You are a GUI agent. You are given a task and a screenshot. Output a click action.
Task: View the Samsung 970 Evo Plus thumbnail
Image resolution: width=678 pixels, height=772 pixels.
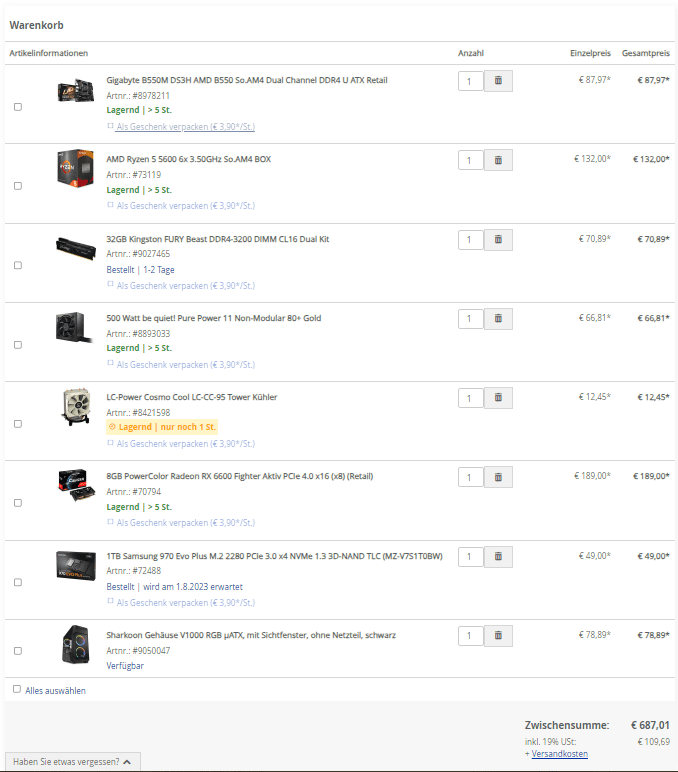(76, 566)
